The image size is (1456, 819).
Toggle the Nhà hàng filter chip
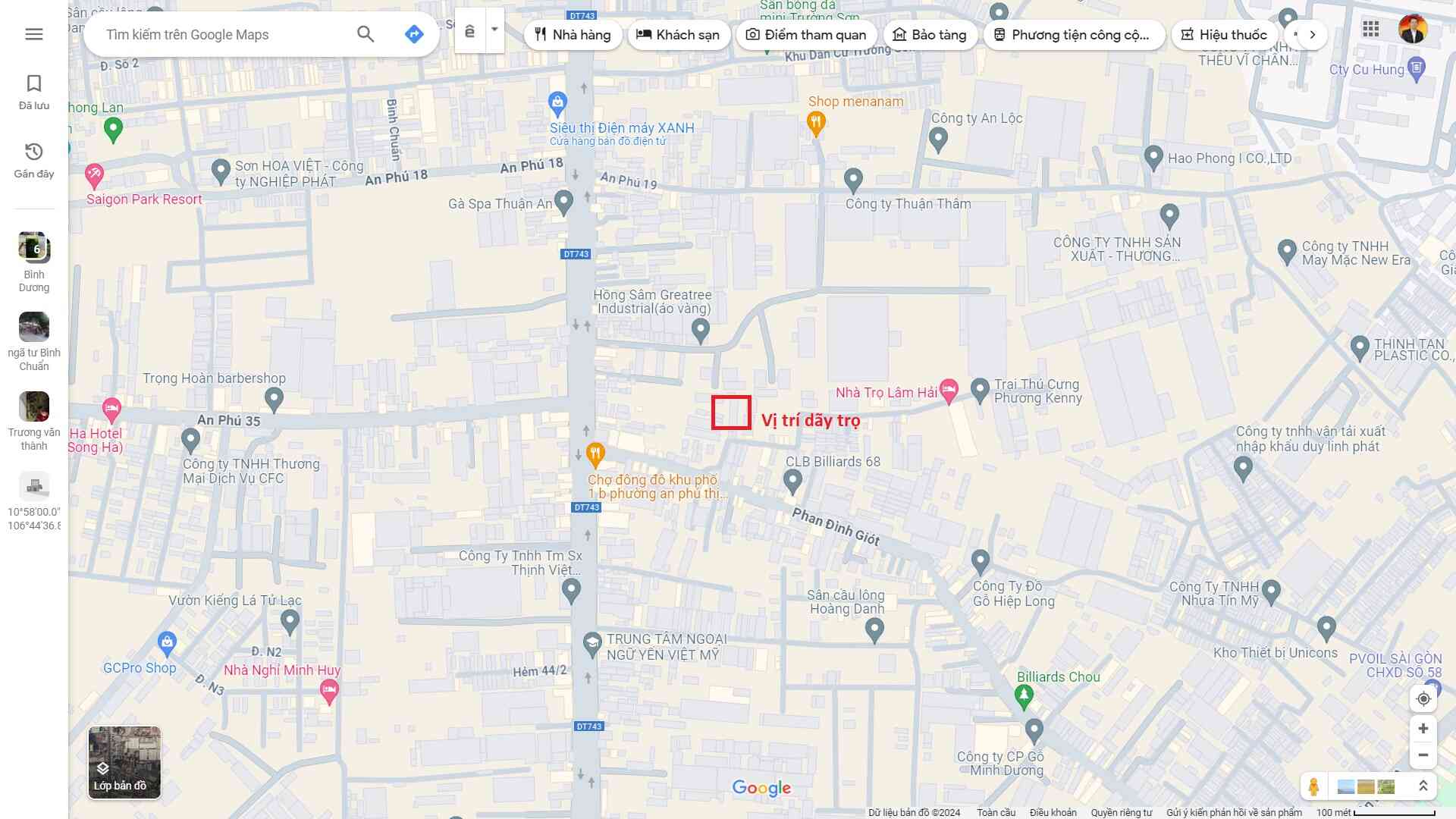tap(573, 35)
